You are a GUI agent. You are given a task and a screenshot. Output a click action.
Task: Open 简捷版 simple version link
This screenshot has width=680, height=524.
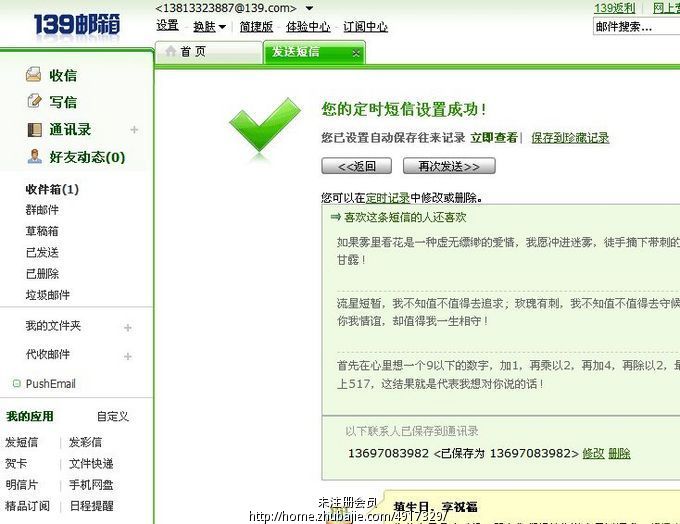pyautogui.click(x=256, y=27)
